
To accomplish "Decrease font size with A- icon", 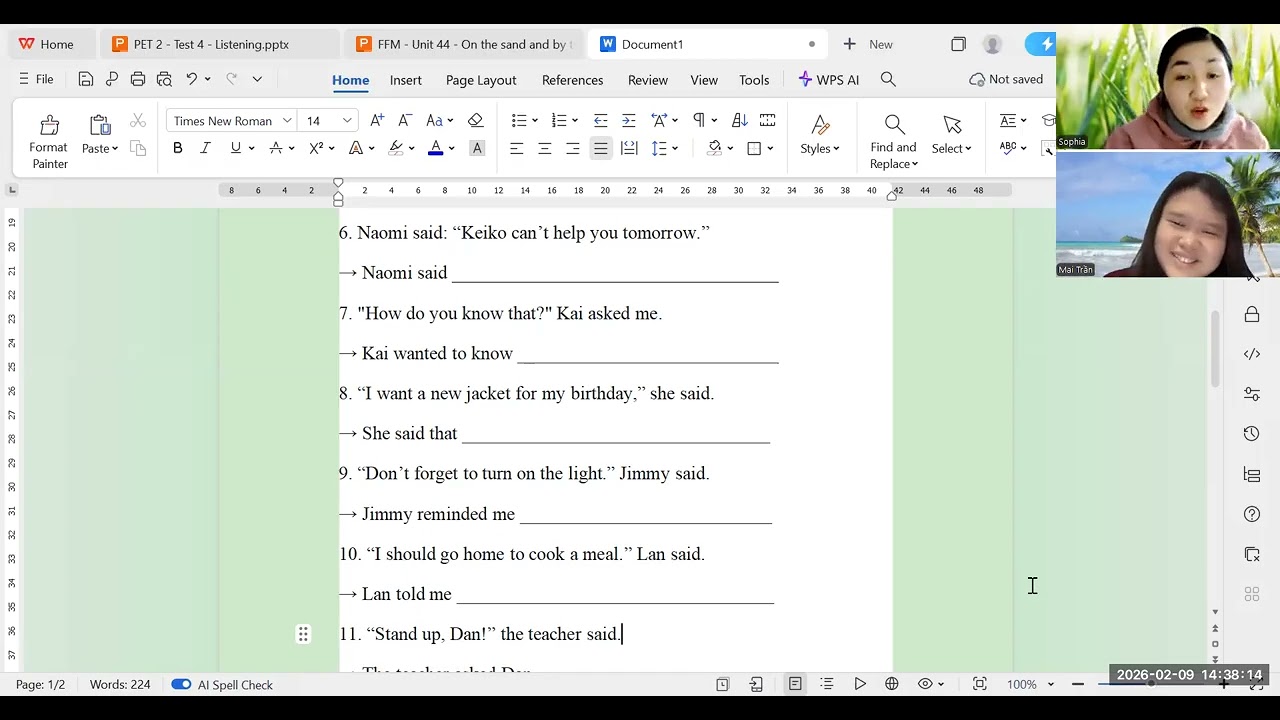I will (x=405, y=120).
